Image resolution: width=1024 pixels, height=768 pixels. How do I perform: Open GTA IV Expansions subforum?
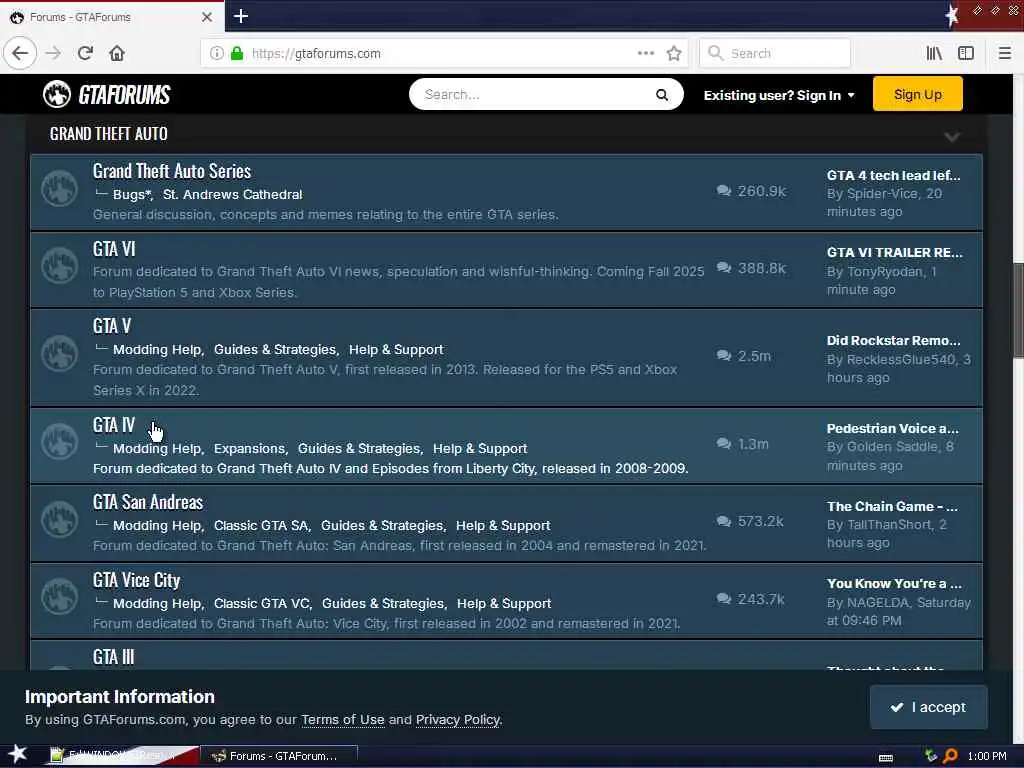(x=250, y=448)
